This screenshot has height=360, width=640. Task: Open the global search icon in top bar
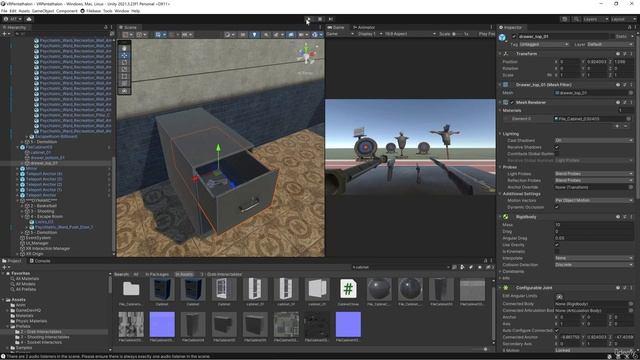[x=576, y=19]
